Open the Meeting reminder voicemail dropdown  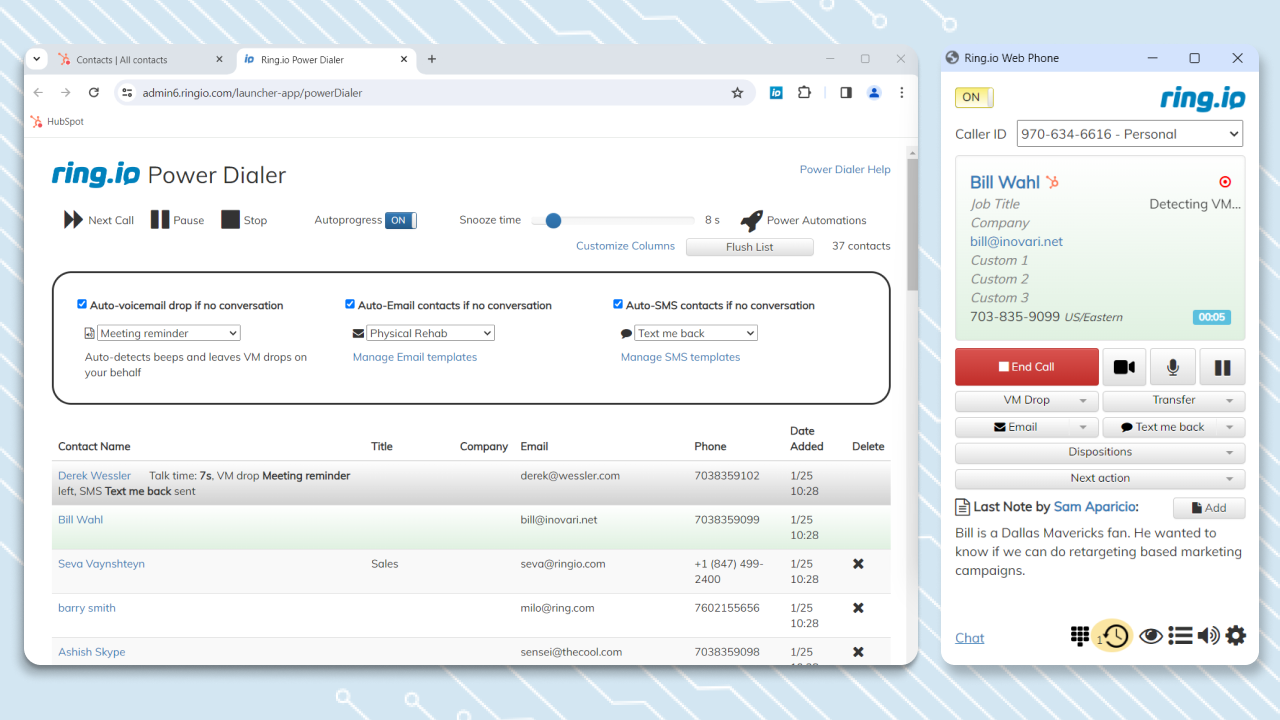click(168, 333)
